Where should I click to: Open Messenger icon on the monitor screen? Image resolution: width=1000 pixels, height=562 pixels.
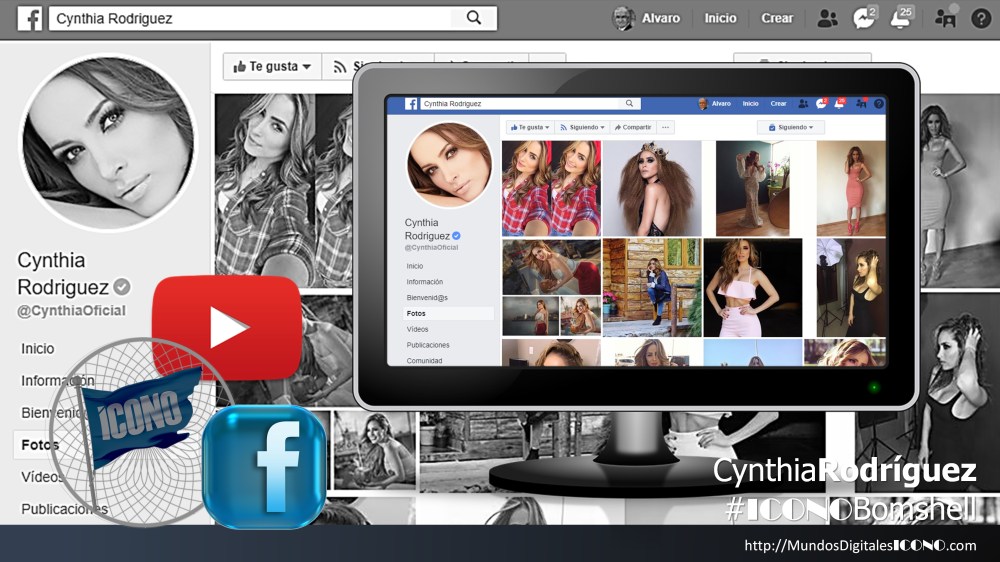(x=821, y=103)
